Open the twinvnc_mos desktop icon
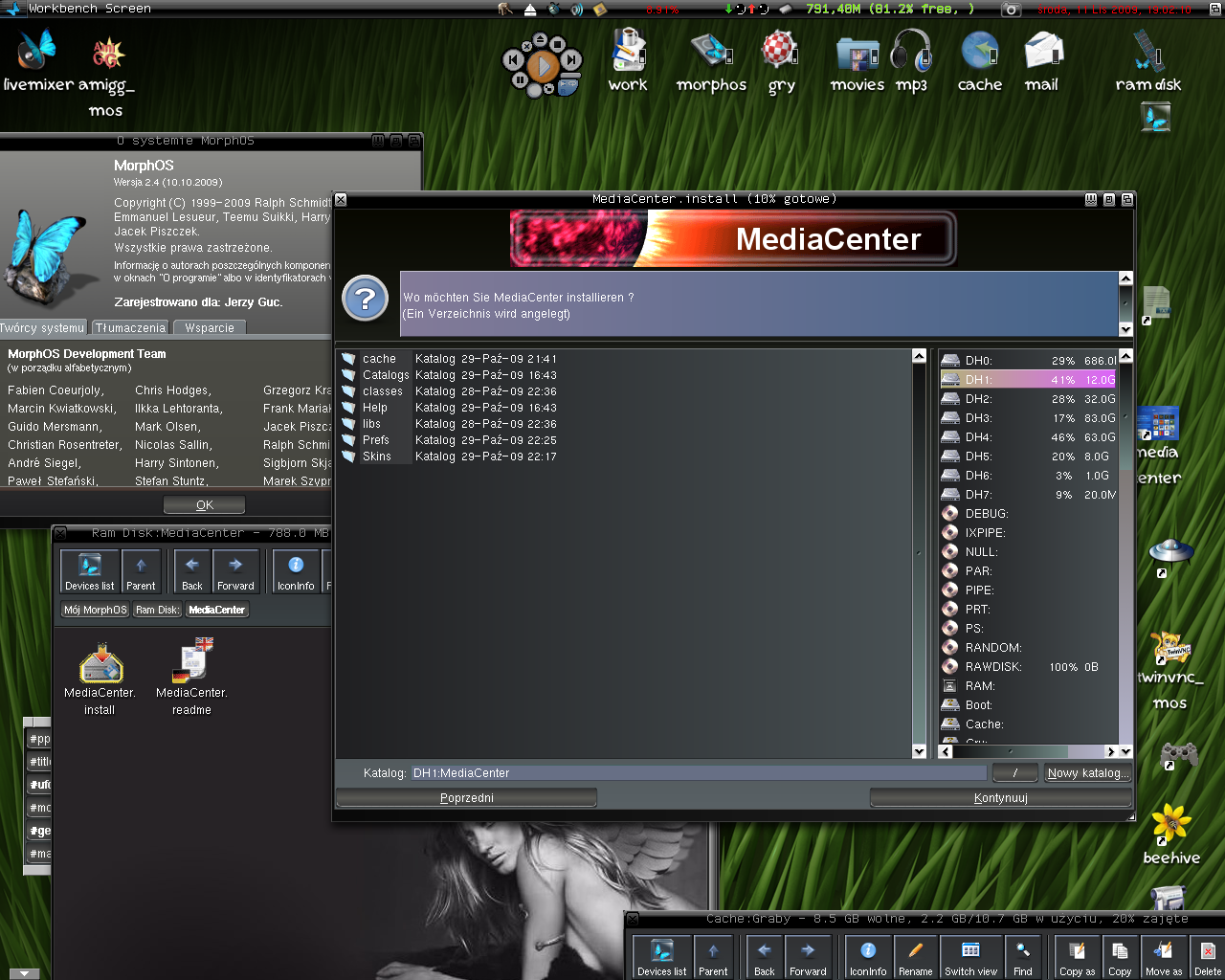1225x980 pixels. 1169,670
